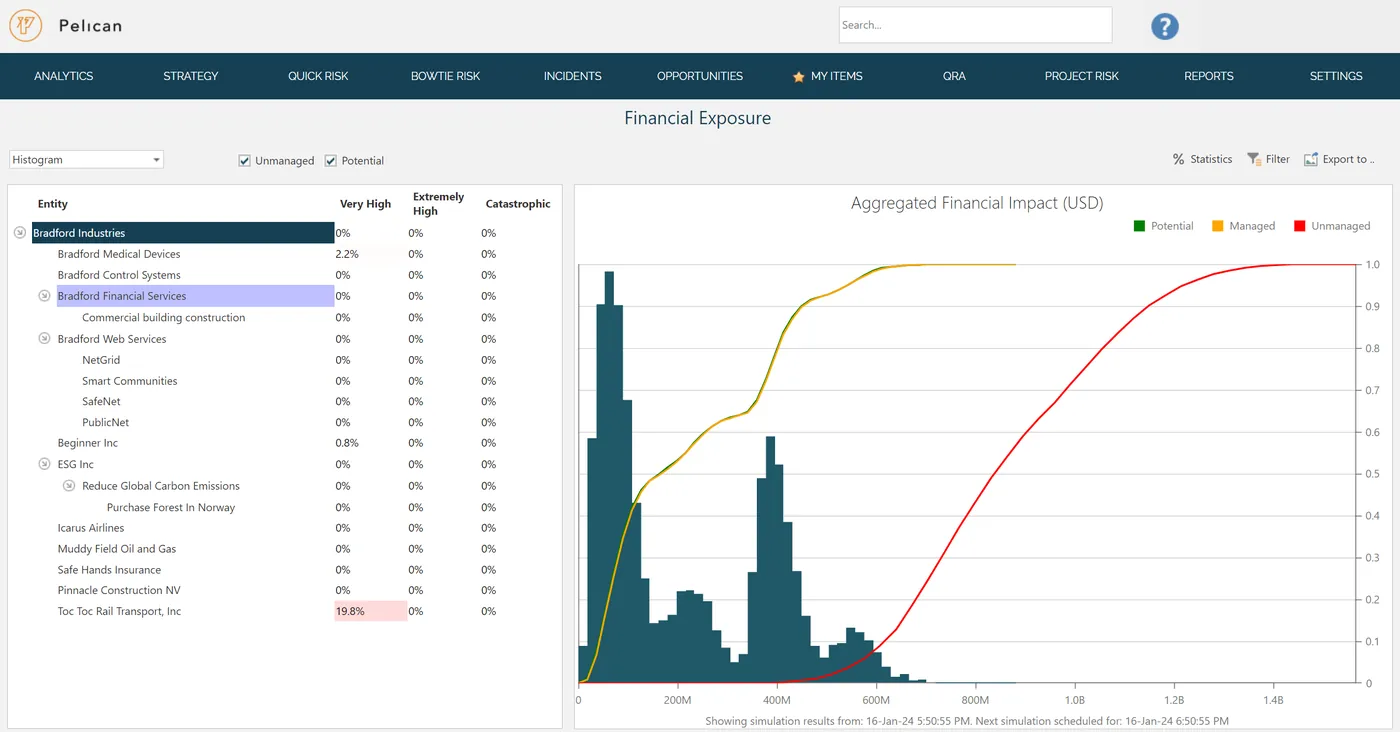
Task: Select the Smart Communities entity
Action: pos(130,381)
